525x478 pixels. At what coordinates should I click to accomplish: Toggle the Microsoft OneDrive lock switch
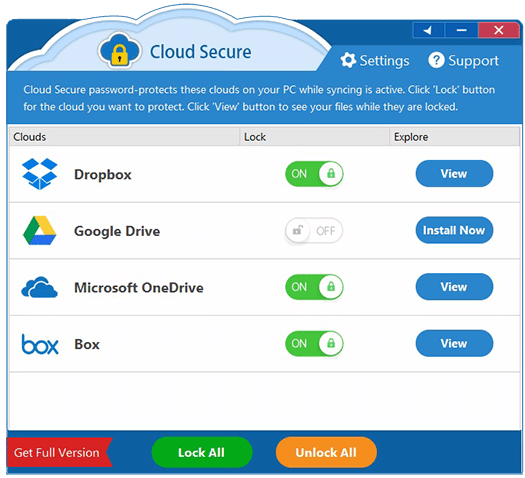tap(314, 287)
